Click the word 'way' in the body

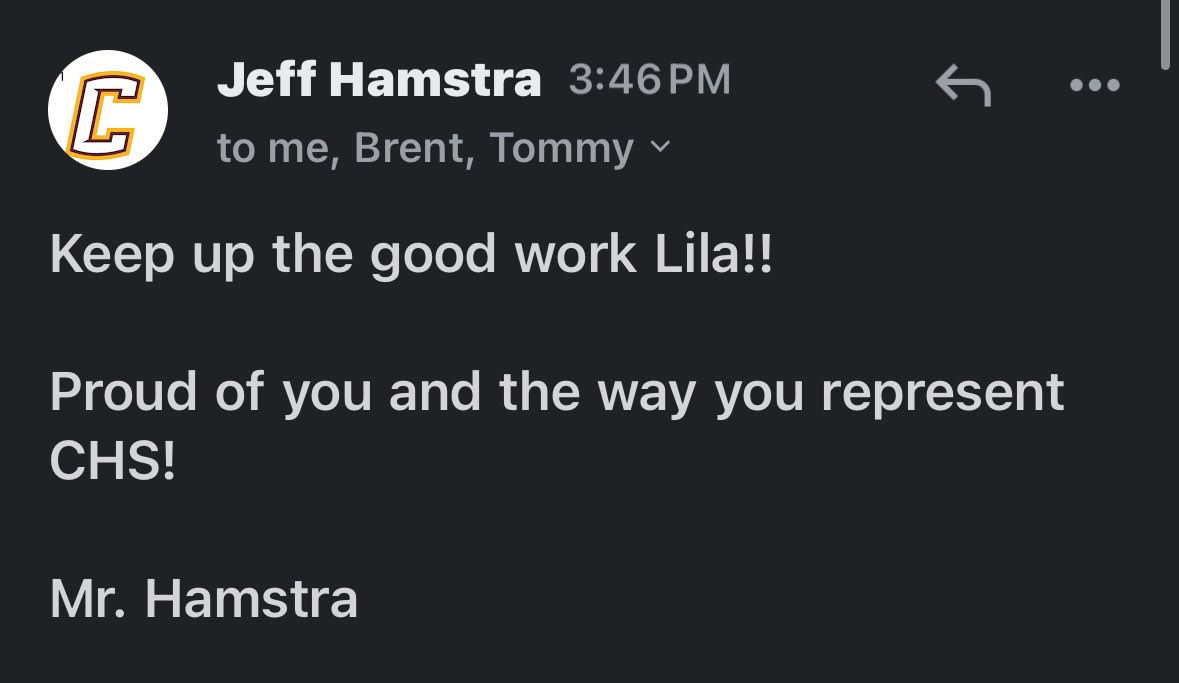[647, 396]
